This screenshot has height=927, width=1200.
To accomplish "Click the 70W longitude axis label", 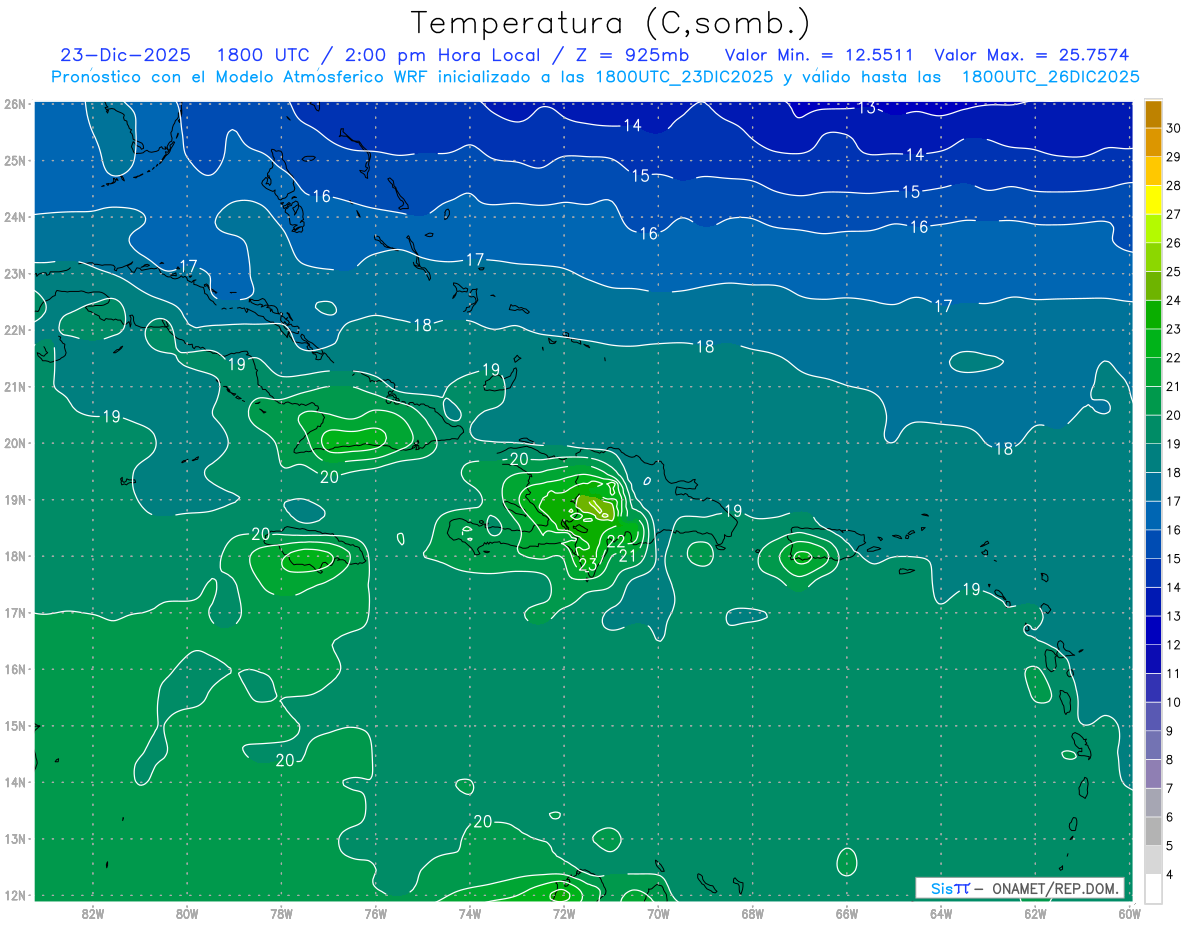I will [x=658, y=912].
